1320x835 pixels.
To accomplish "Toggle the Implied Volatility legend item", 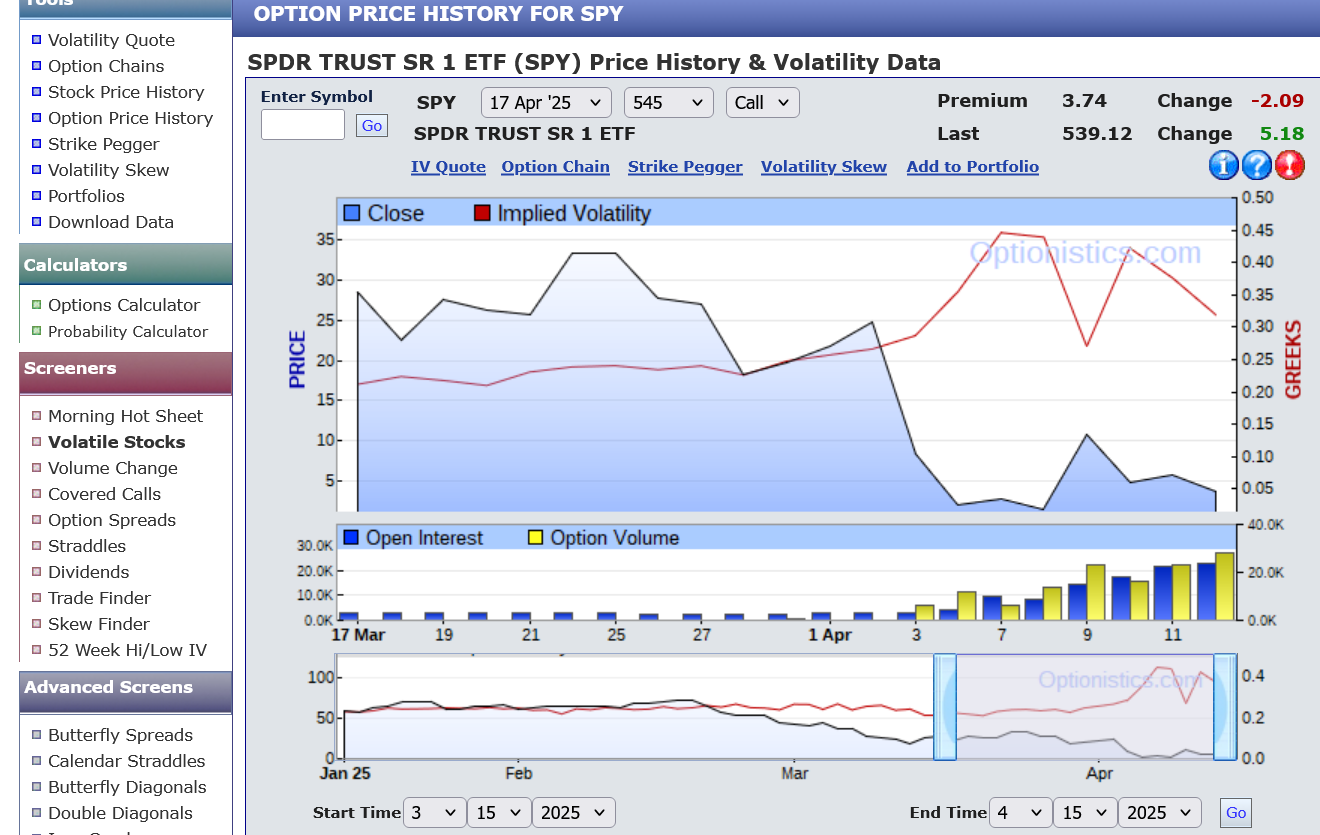I will pyautogui.click(x=562, y=213).
